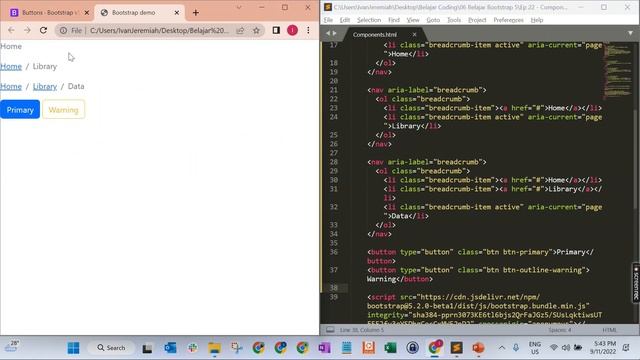
Task: Click Sublime previous tab arrow
Action: pos(328,33)
